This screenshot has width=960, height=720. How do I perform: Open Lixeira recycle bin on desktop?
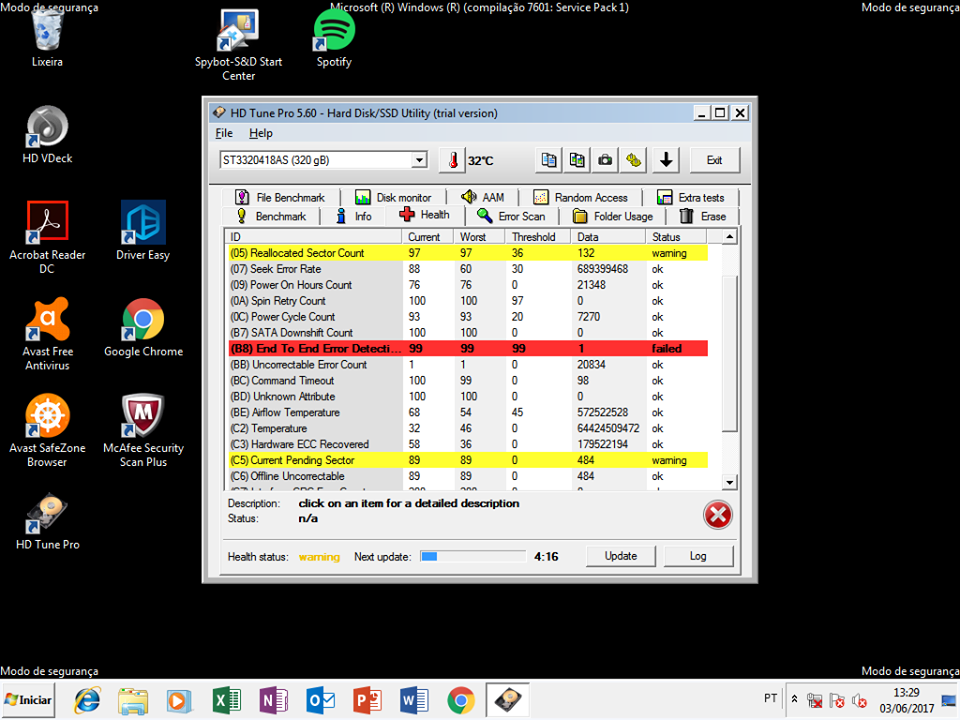[47, 38]
